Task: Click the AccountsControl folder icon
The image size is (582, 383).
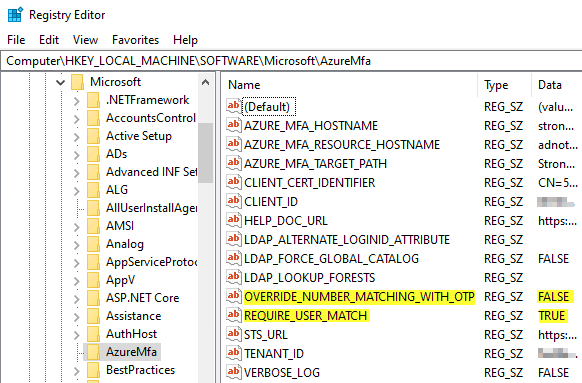Action: click(x=94, y=118)
